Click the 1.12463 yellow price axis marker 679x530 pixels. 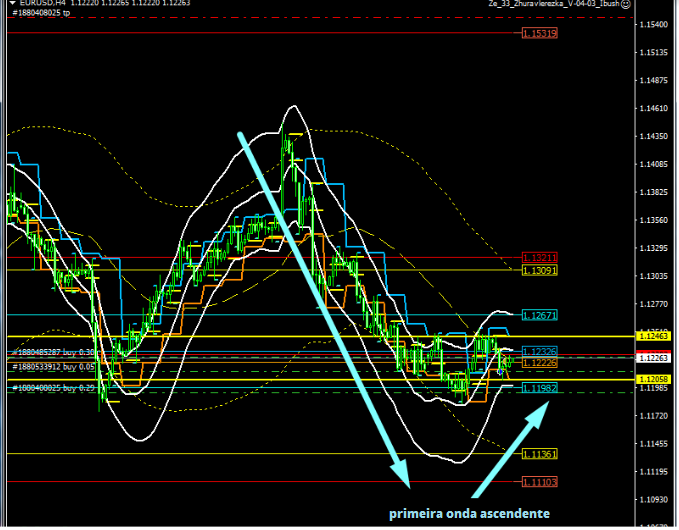(x=655, y=337)
